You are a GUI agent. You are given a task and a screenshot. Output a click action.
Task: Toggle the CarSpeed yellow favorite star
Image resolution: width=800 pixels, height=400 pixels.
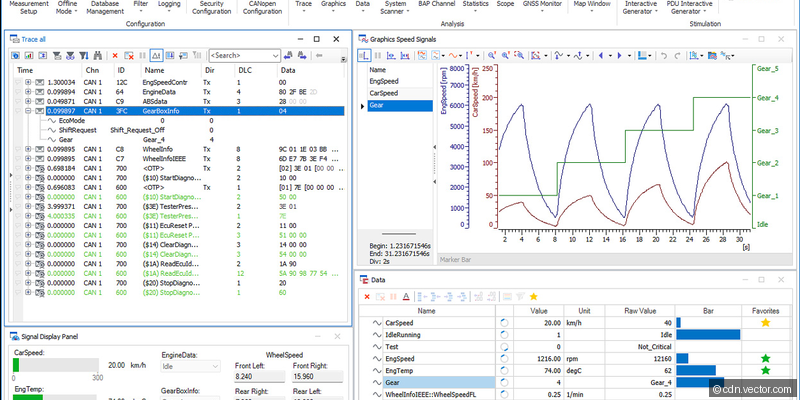click(x=765, y=323)
